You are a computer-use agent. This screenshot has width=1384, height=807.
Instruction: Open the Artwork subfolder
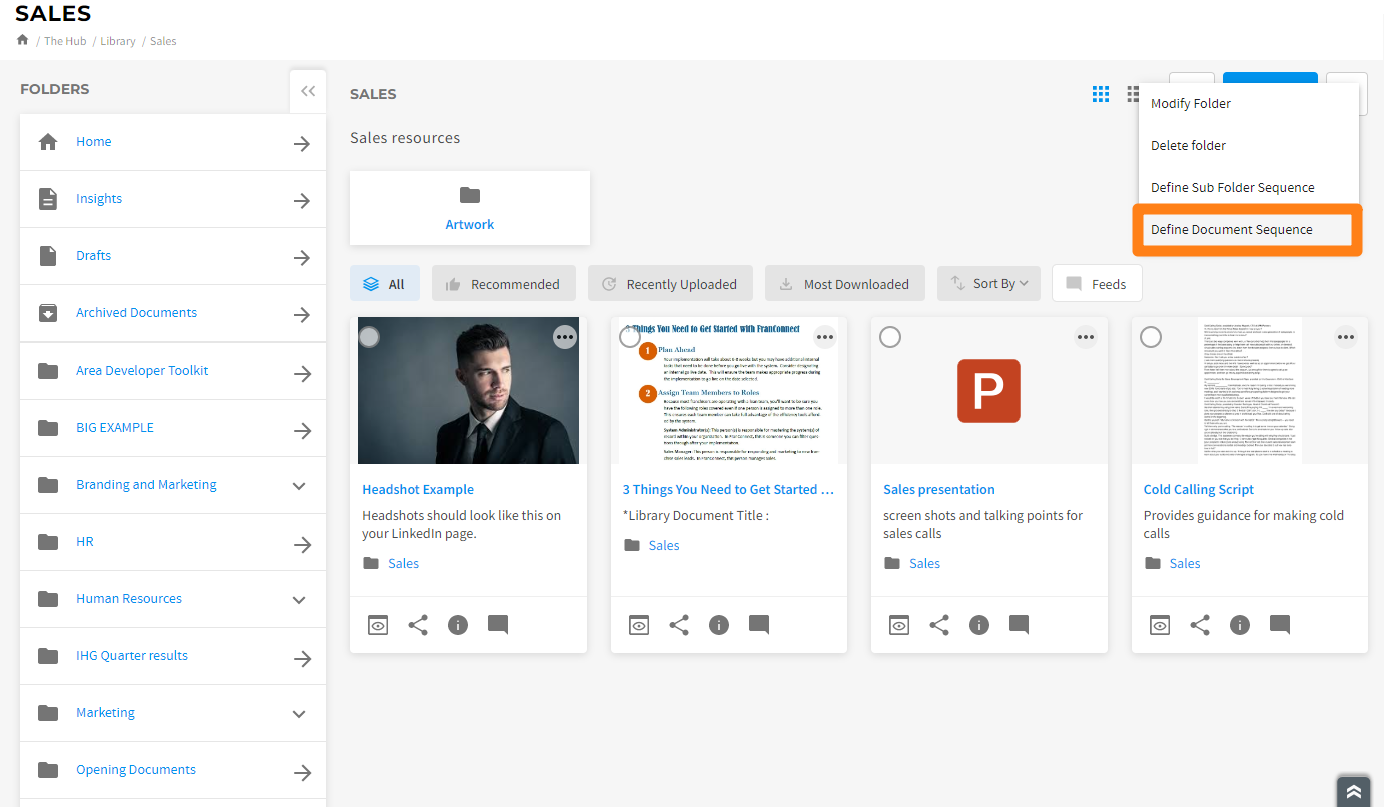(469, 208)
